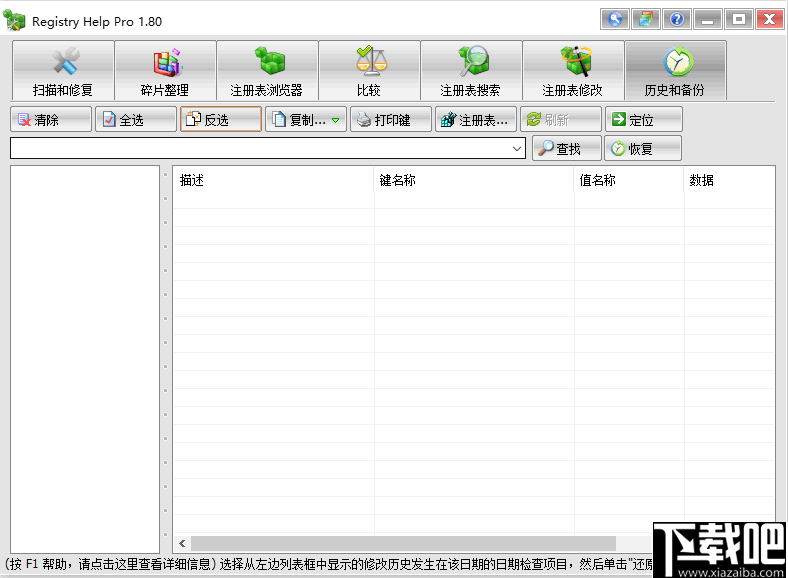Viewport: 788px width, 578px height.
Task: Click the 反选 button
Action: click(x=221, y=120)
